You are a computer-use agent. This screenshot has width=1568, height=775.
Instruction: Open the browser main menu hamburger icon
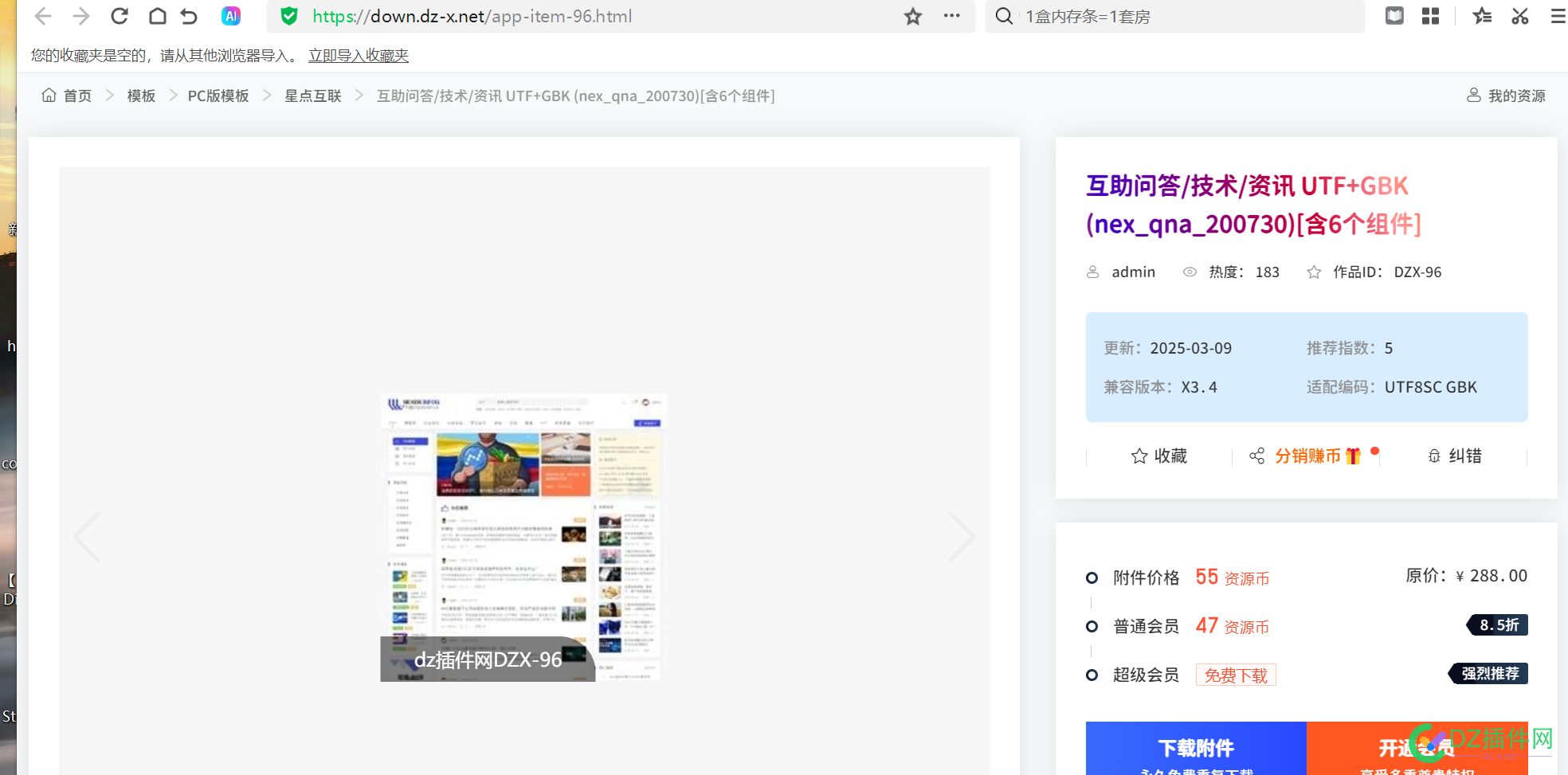point(1558,16)
